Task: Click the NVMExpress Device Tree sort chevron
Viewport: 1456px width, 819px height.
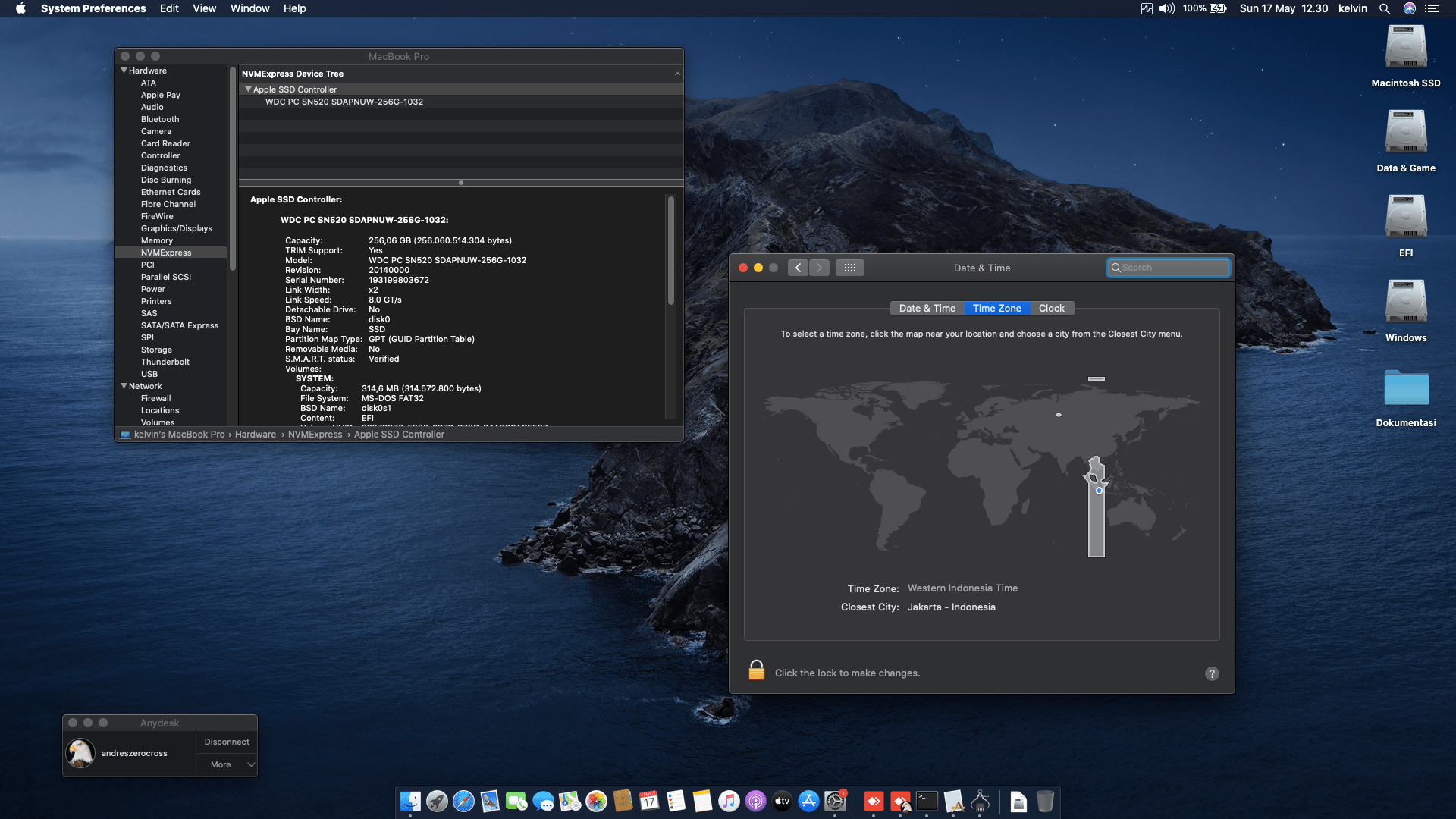Action: [x=677, y=74]
